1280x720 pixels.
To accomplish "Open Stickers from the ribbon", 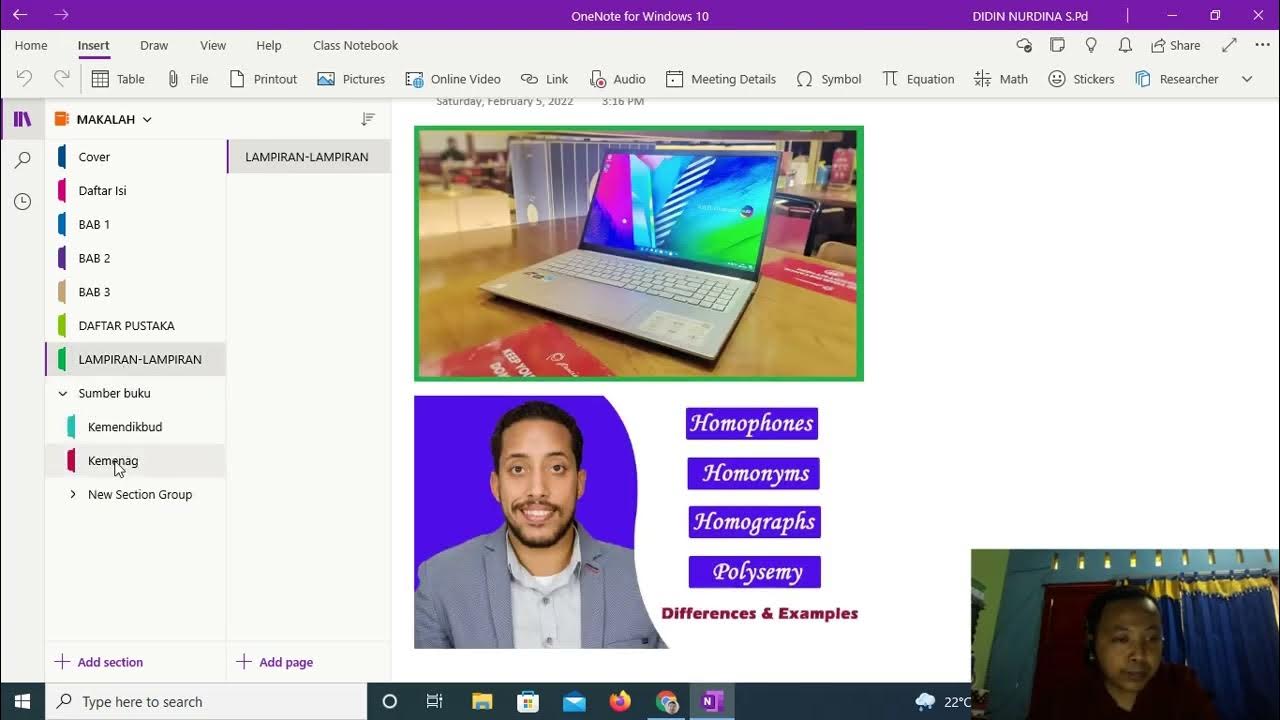I will coord(1081,79).
